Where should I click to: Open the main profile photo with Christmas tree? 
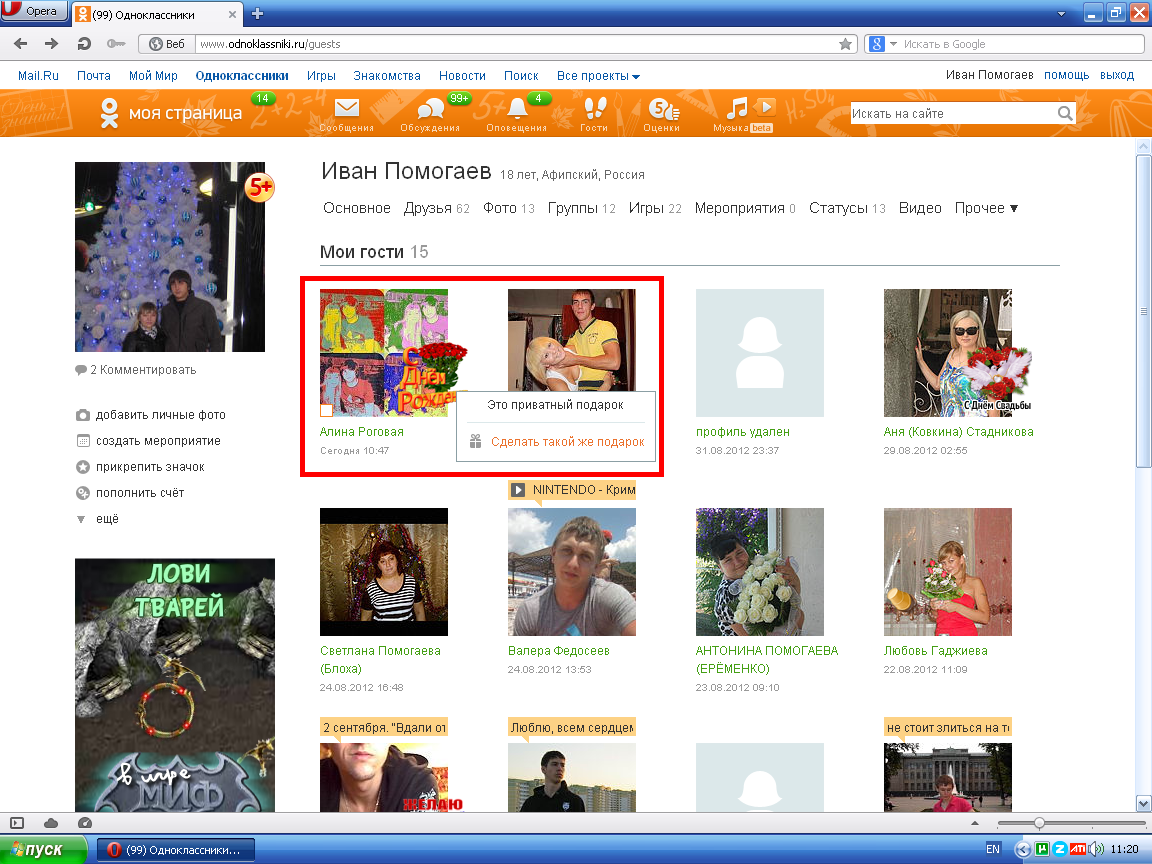pos(170,256)
